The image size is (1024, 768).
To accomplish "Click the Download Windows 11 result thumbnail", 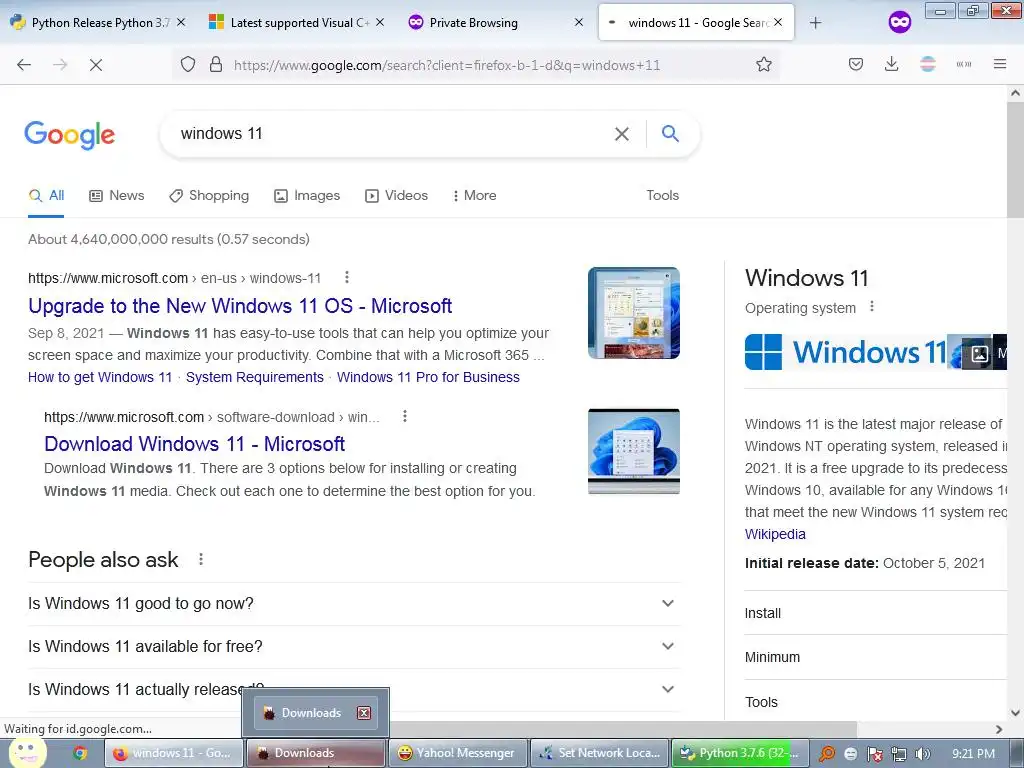I will (633, 451).
